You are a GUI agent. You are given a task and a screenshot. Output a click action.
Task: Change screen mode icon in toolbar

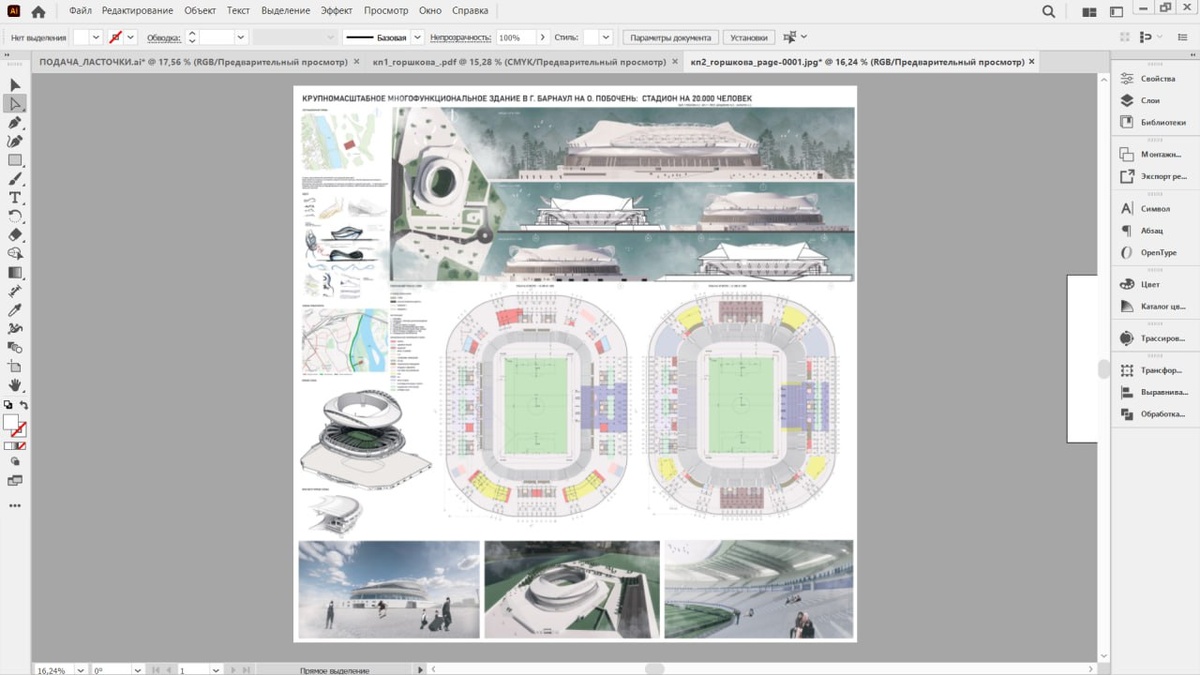point(15,481)
